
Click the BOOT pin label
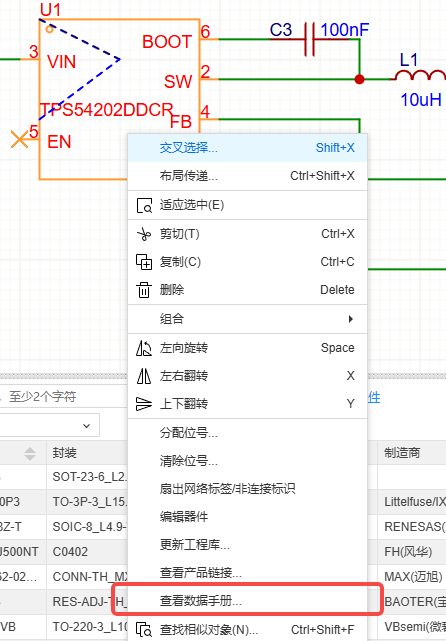[167, 42]
